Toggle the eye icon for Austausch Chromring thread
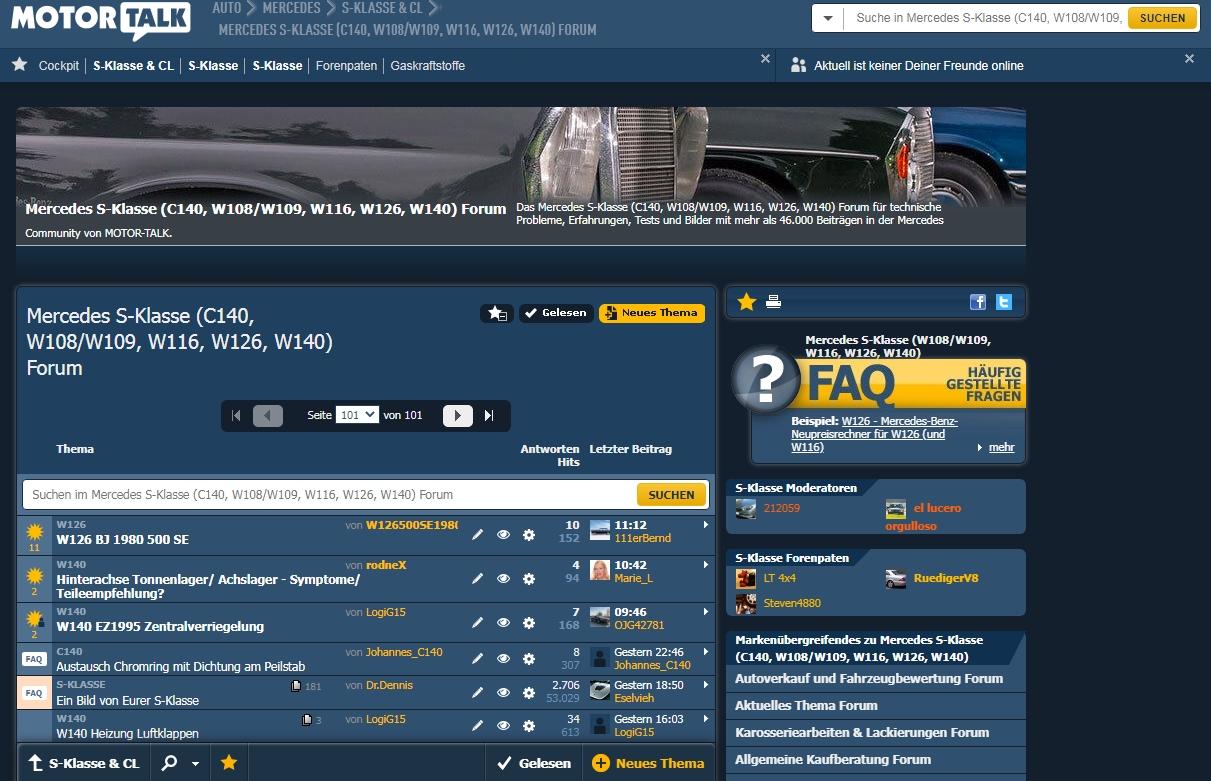Image resolution: width=1211 pixels, height=781 pixels. (x=504, y=658)
